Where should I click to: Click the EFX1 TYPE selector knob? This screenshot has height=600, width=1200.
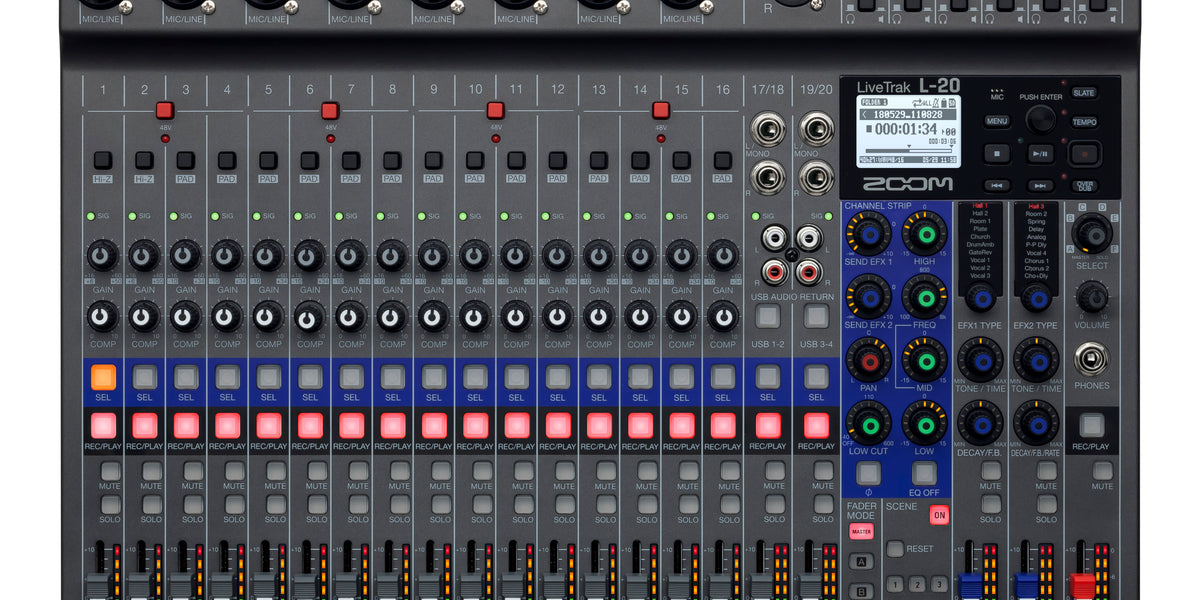click(x=980, y=299)
